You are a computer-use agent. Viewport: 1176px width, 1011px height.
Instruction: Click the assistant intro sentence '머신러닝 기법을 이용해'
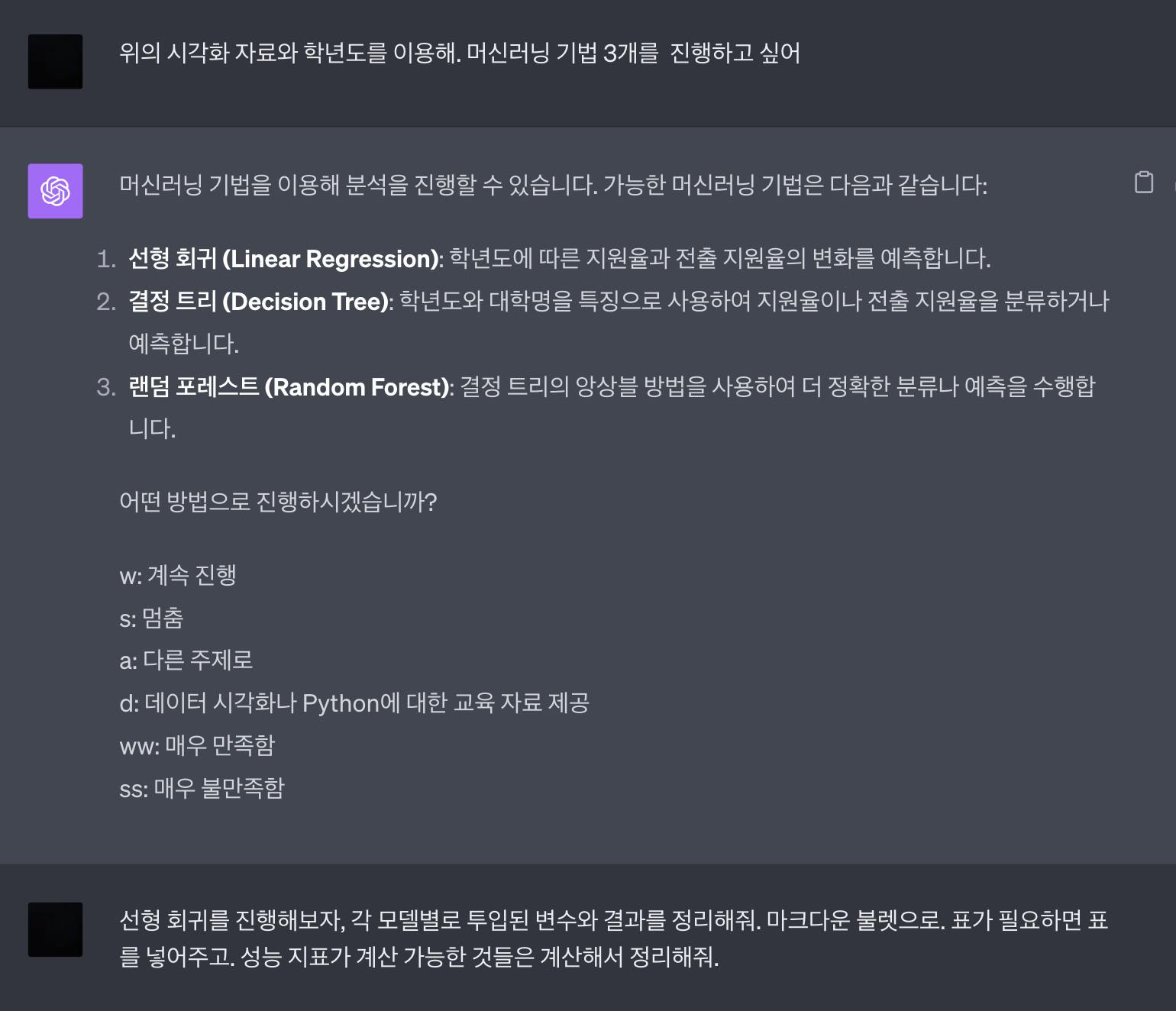pyautogui.click(x=553, y=185)
